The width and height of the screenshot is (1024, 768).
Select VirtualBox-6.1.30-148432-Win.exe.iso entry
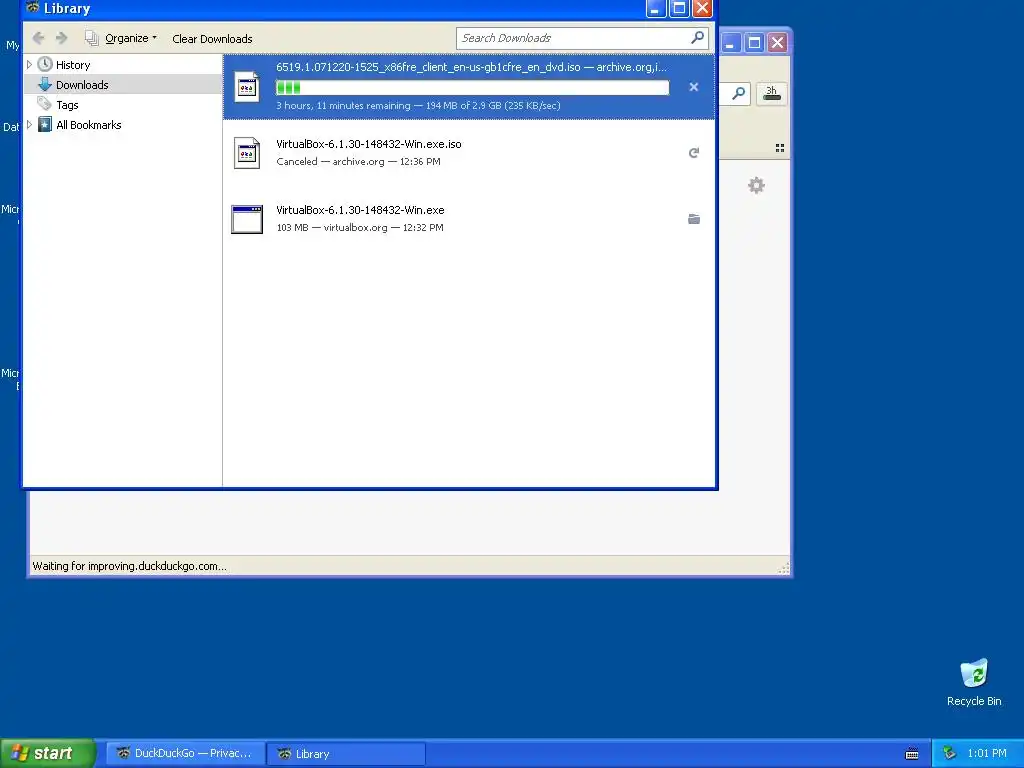pos(469,153)
